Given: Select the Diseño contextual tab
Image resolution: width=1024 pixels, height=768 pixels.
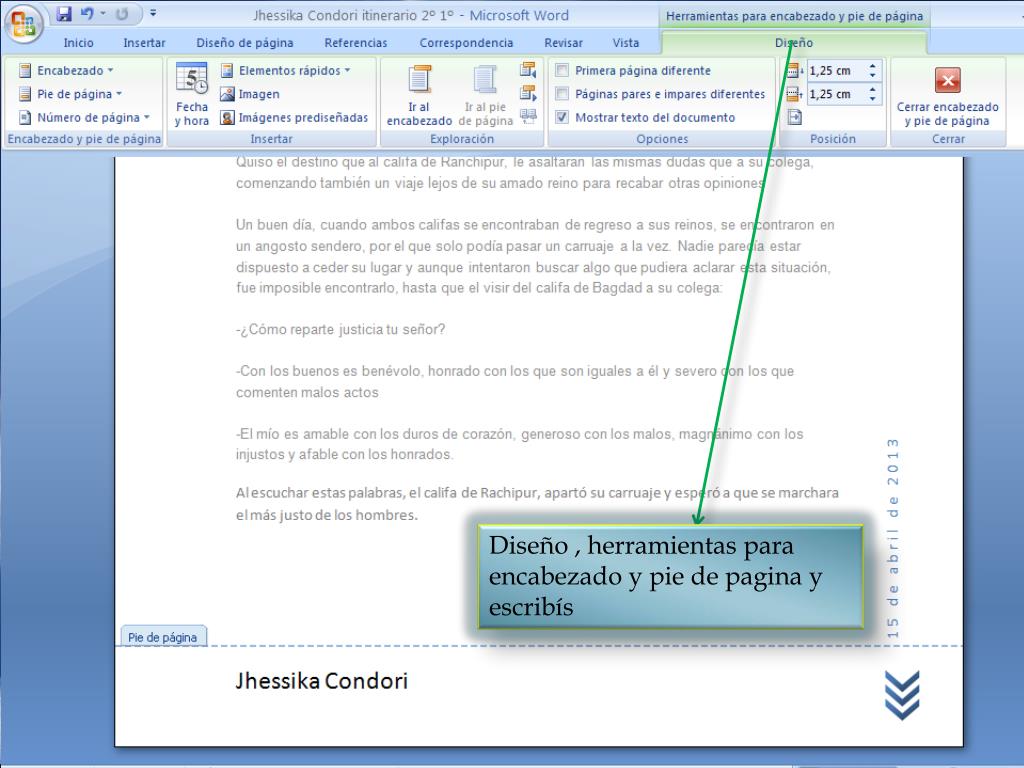Looking at the screenshot, I should click(794, 42).
